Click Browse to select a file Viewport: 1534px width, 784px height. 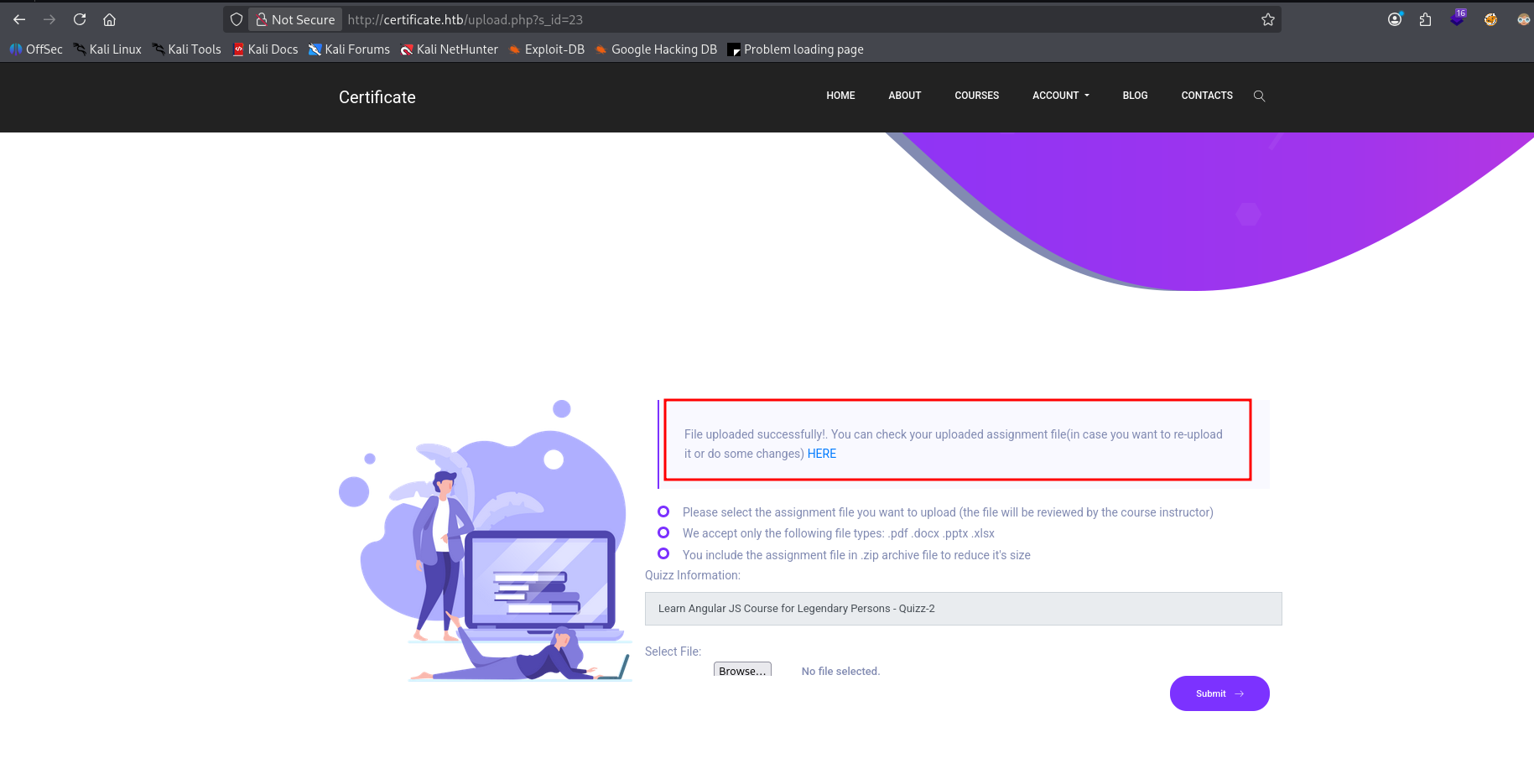[x=742, y=670]
